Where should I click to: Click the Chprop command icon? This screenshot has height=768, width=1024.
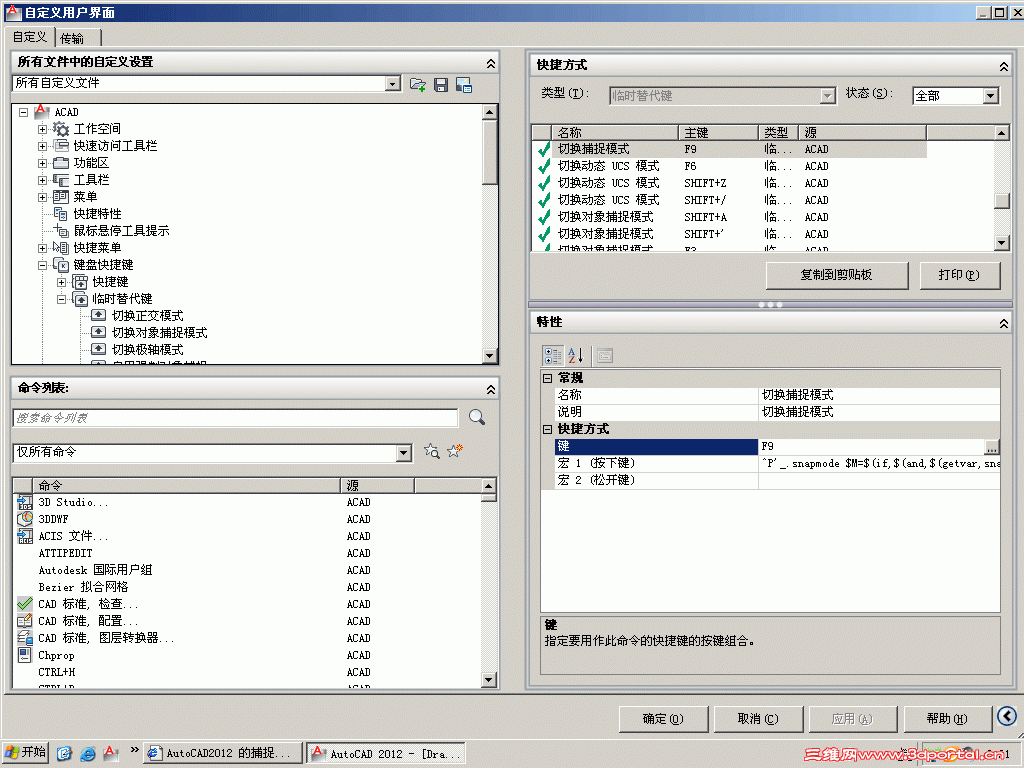(x=25, y=655)
